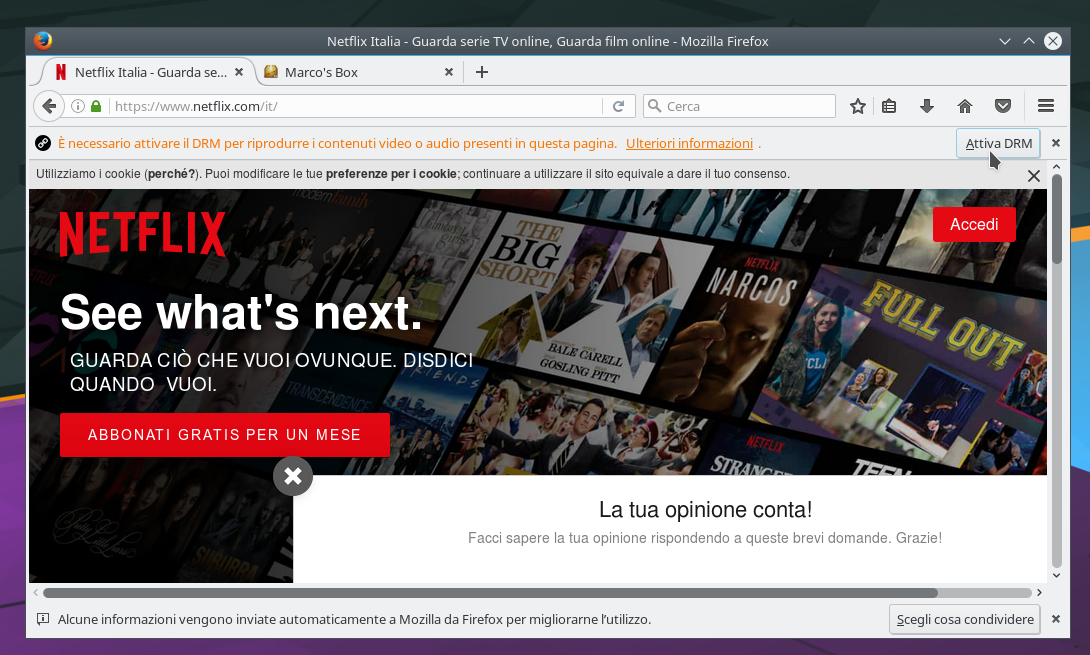
Task: Close the Marco's Box tab
Action: click(x=449, y=72)
